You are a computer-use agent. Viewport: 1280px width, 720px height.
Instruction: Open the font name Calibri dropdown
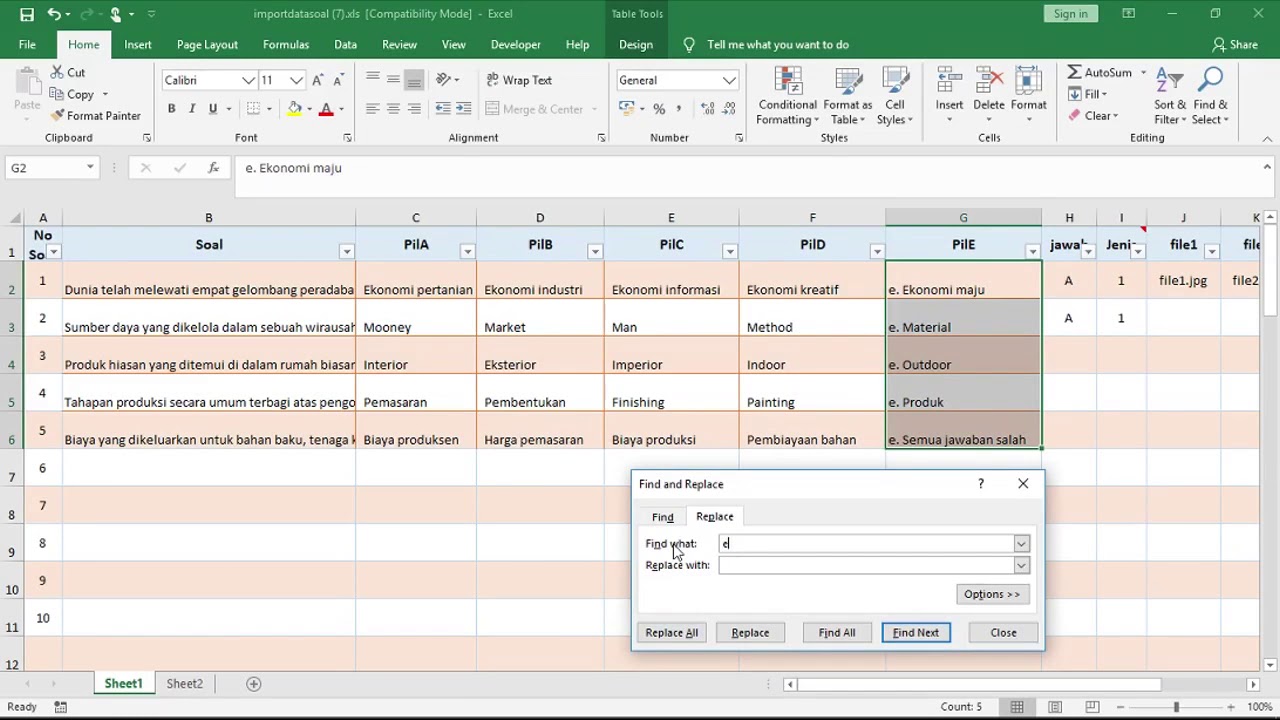click(x=248, y=80)
